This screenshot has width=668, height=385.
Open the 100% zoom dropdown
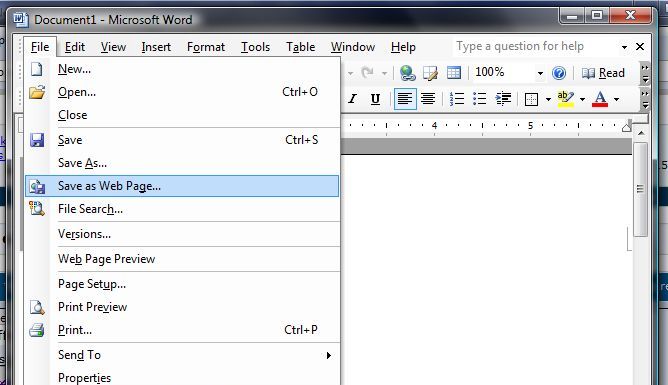point(540,73)
